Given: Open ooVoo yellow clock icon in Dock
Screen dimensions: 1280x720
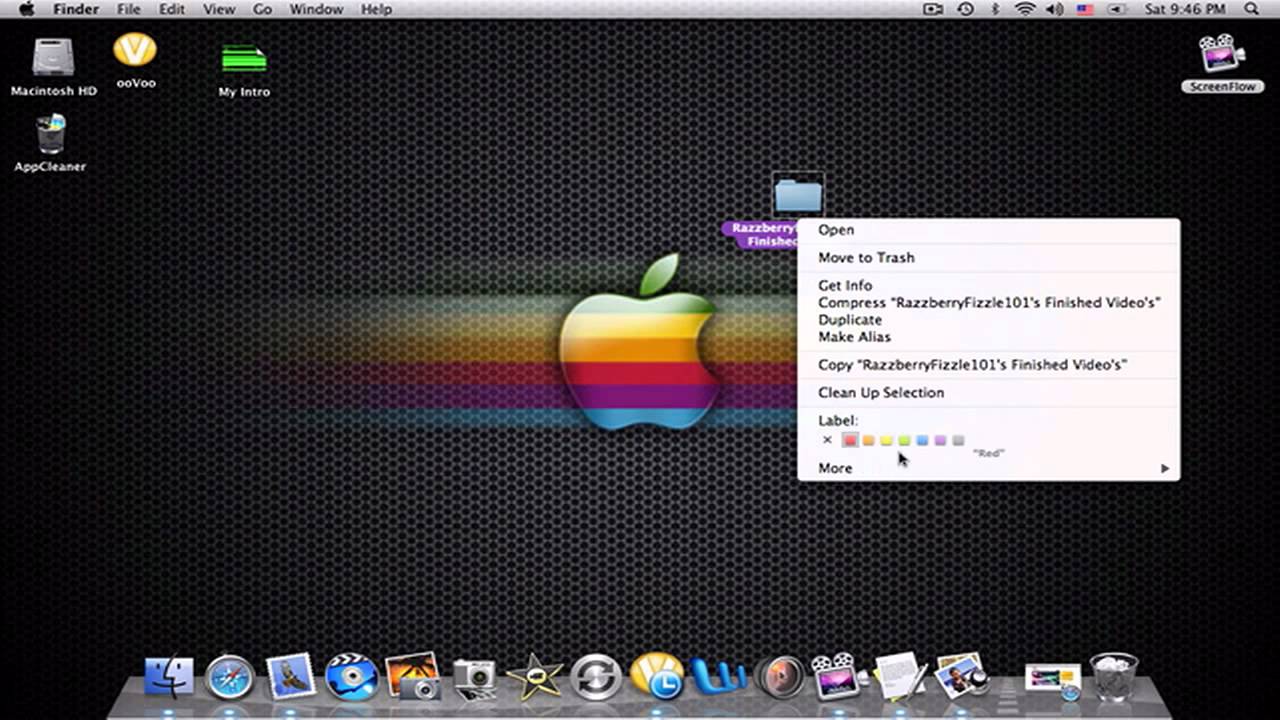Looking at the screenshot, I should coord(657,676).
